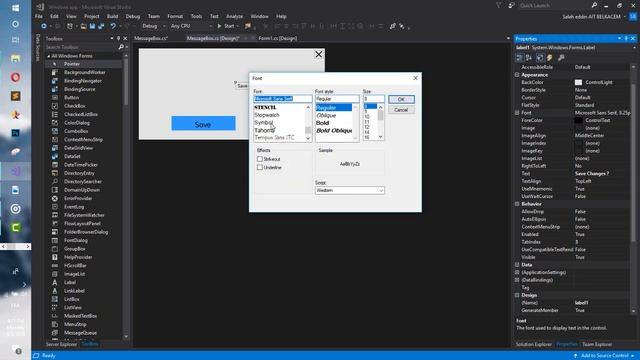Image resolution: width=640 pixels, height=360 pixels.
Task: Enable the Underline checkbox
Action: [260, 167]
